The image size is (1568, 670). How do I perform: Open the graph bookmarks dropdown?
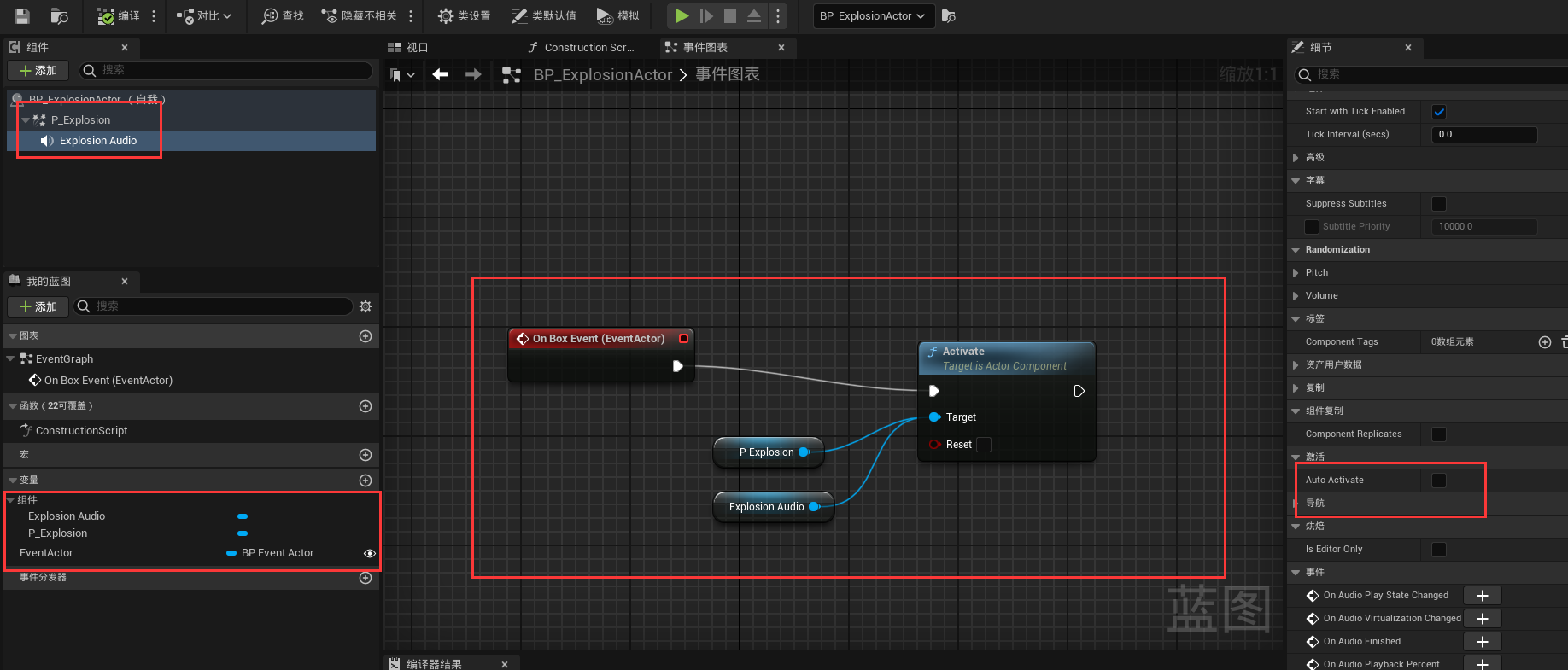click(x=402, y=75)
